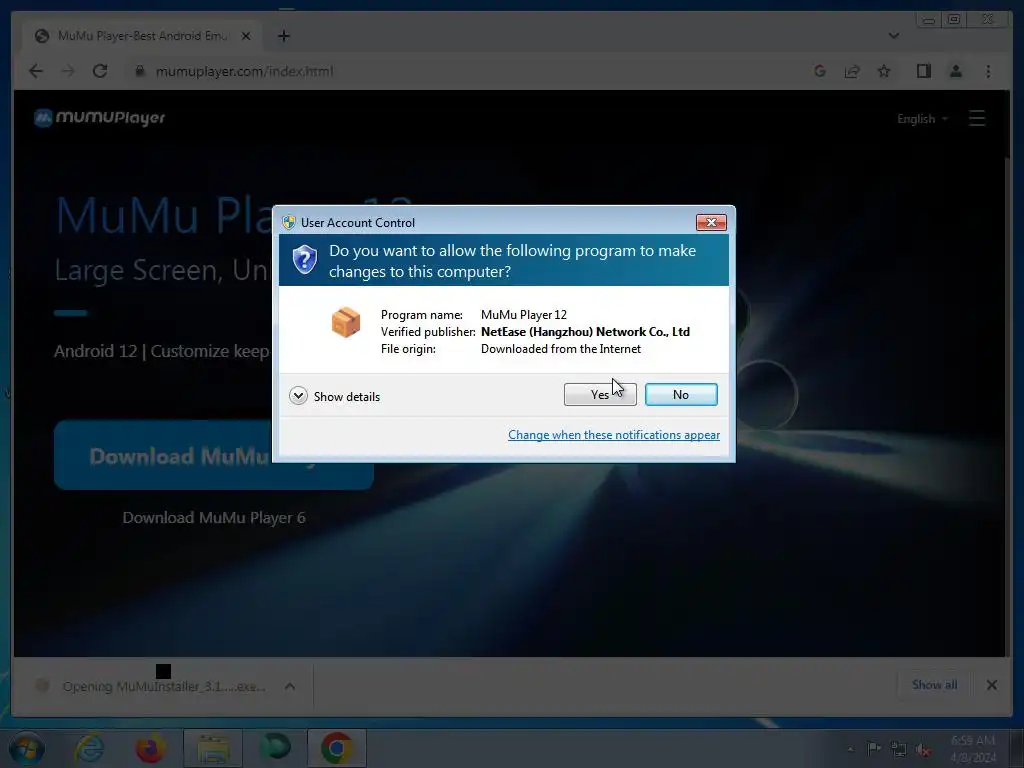The image size is (1024, 768).
Task: Open Chrome profile icon
Action: tap(955, 71)
